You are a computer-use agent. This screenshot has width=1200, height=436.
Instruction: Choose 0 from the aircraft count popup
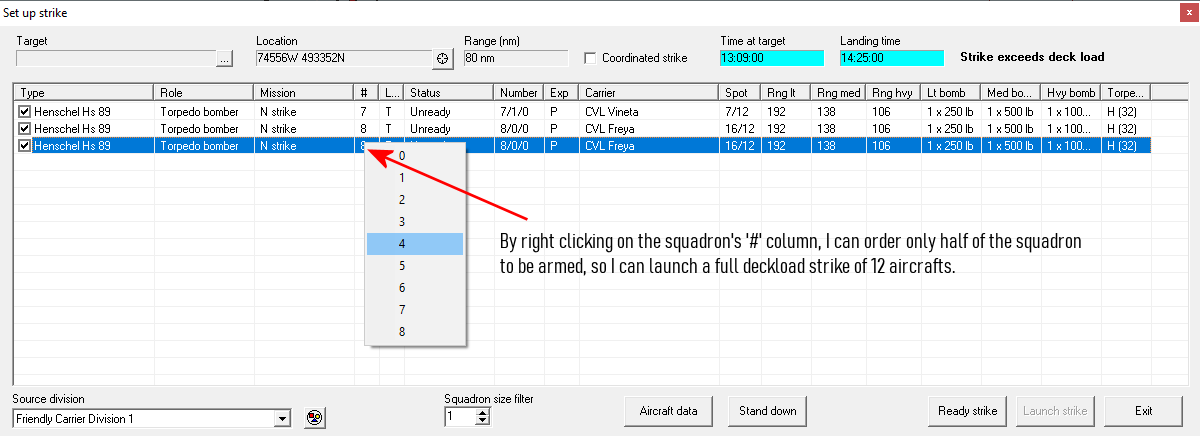tap(414, 156)
